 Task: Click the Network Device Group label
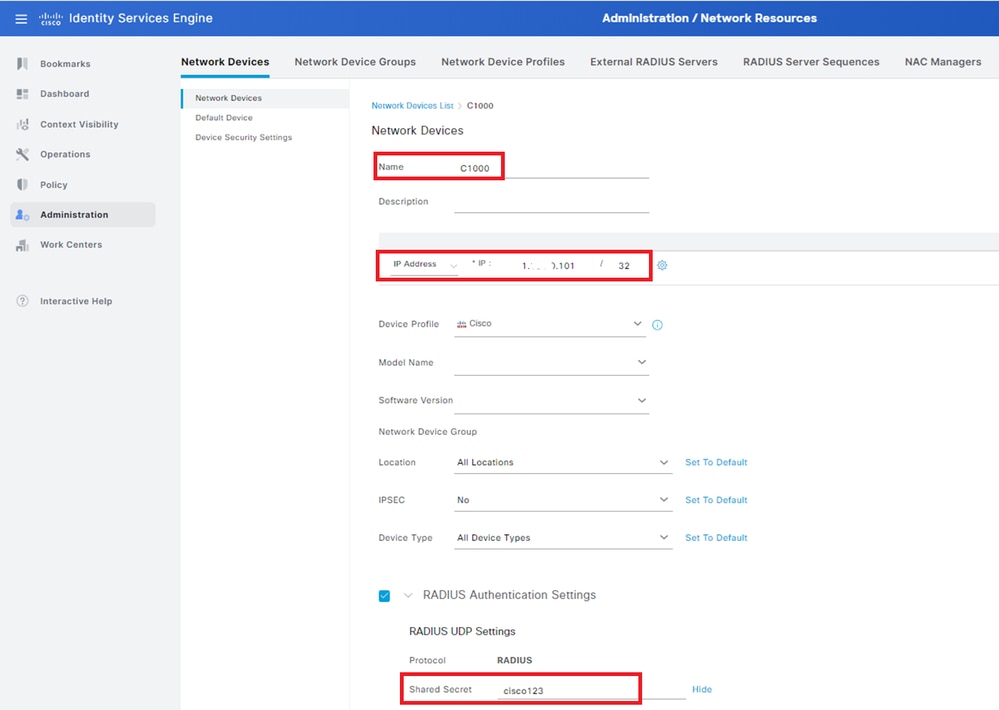(x=428, y=431)
